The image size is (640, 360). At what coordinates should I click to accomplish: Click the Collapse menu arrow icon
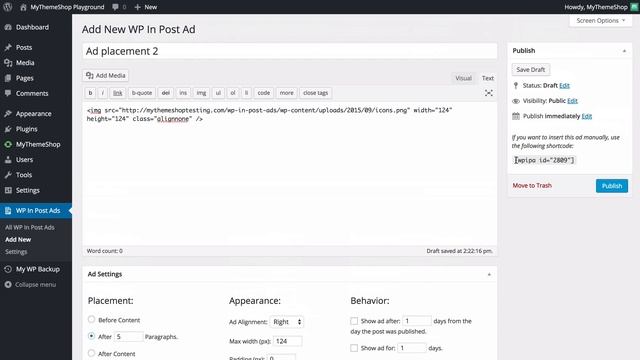tap(8, 284)
